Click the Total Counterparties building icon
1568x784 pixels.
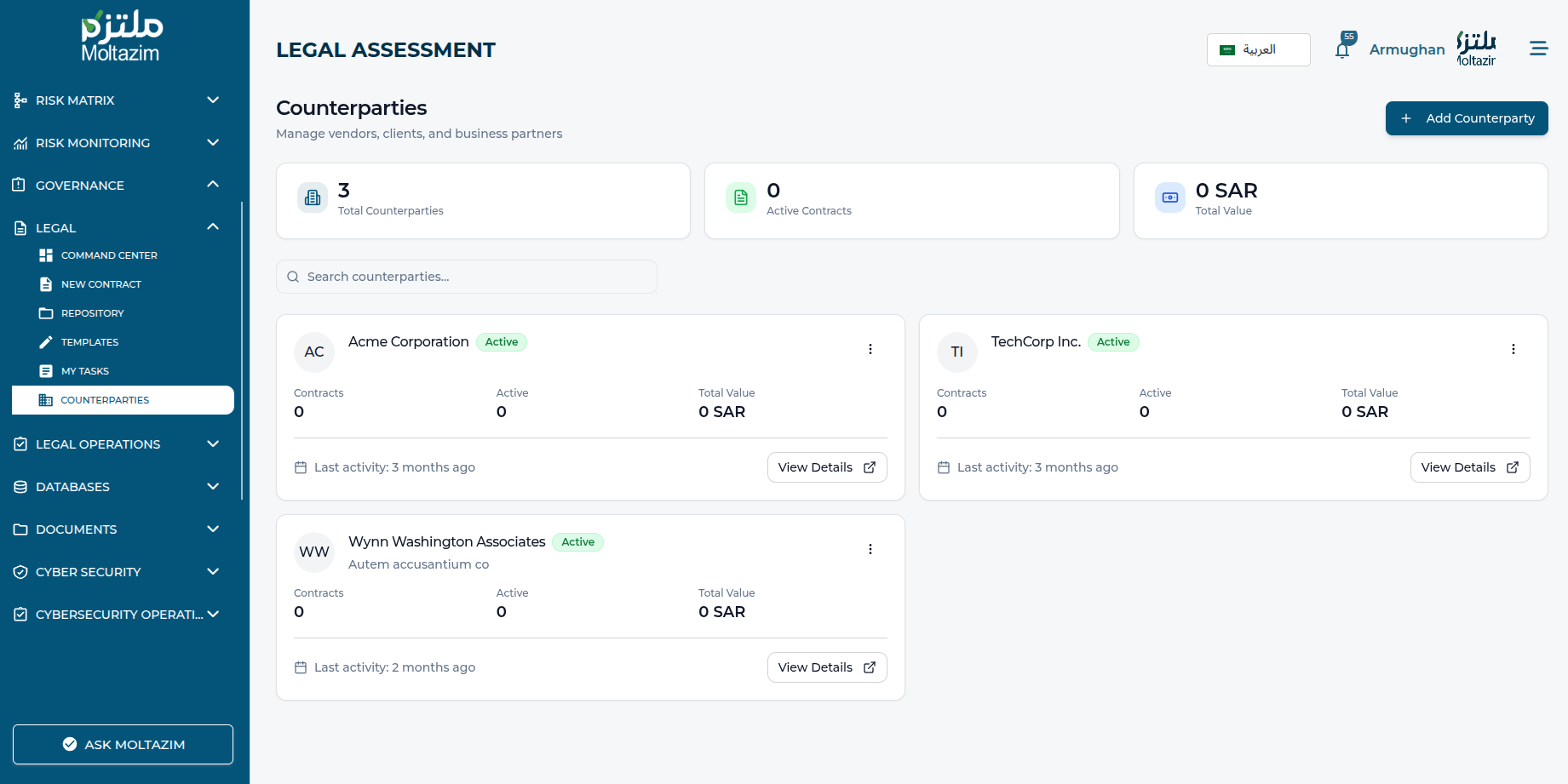[x=313, y=197]
